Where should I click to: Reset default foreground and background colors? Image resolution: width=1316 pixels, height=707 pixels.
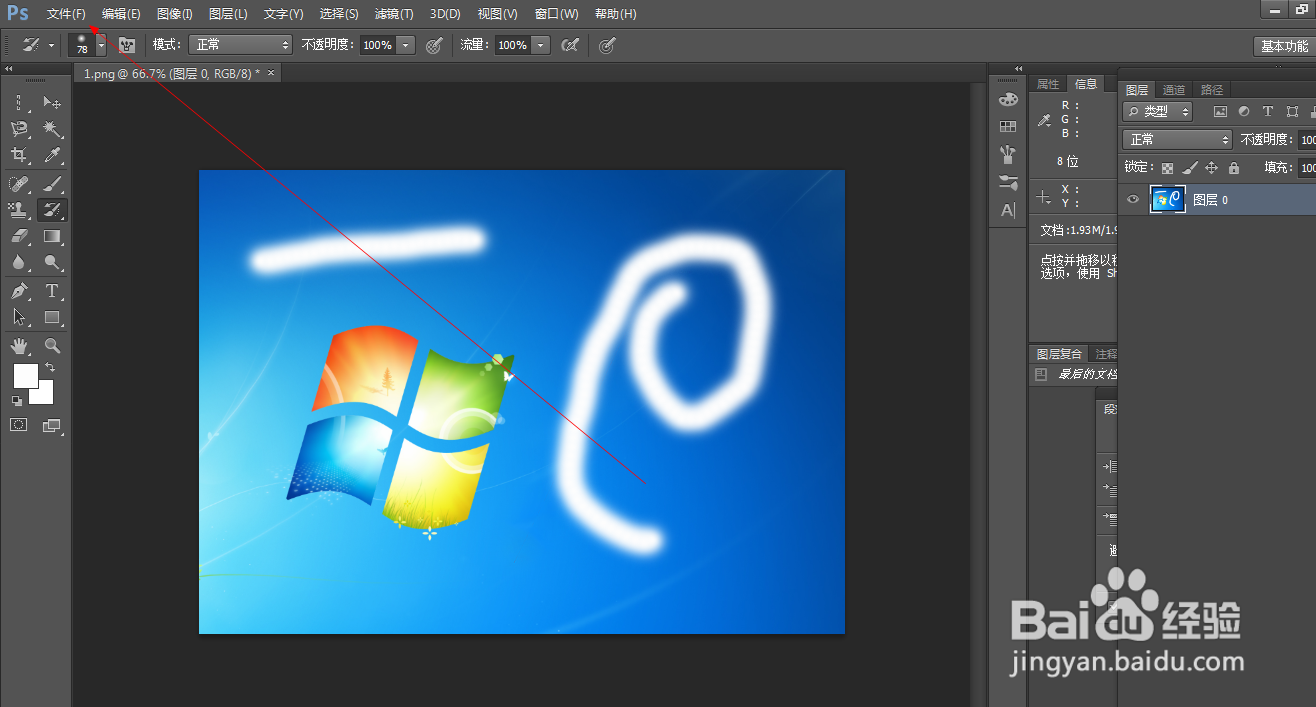17,400
